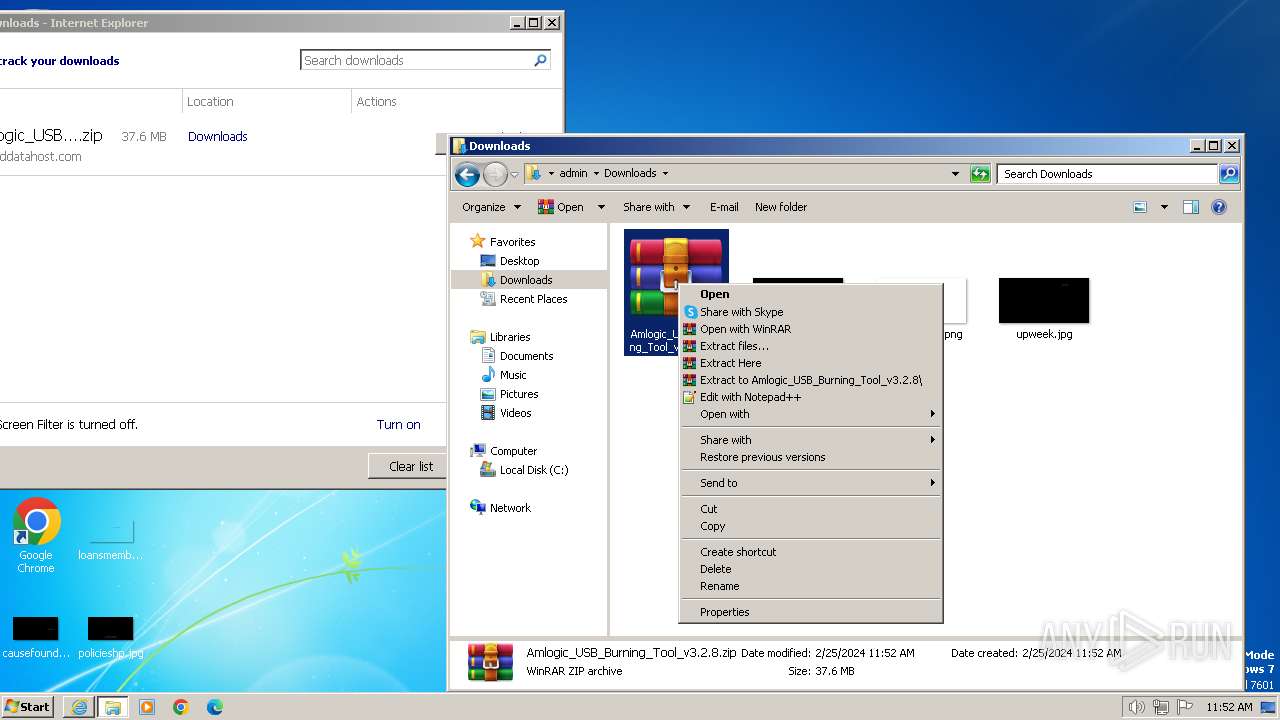The image size is (1280, 720).
Task: Click Downloads location link in IE
Action: click(218, 137)
